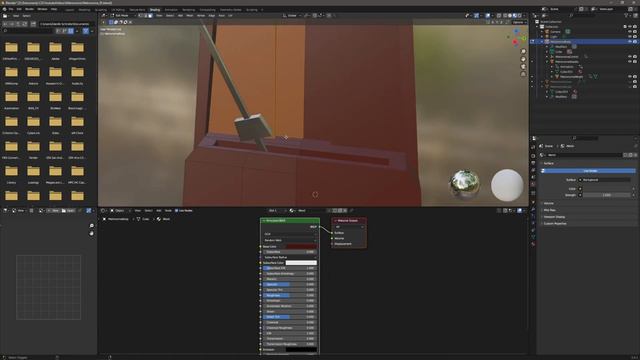Toggle render camera icon for Collection row
Screen dimensions: 640x360
pos(635,27)
